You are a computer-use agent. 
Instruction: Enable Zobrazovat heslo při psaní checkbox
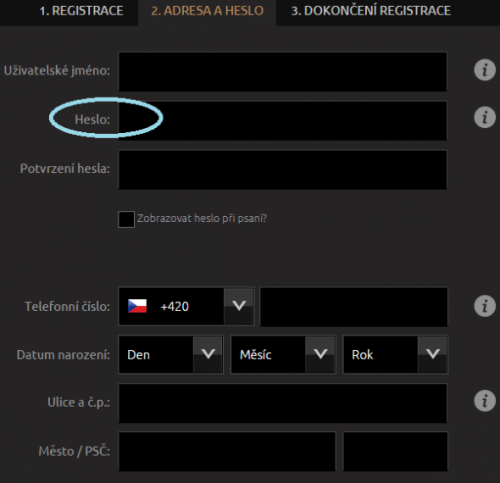pyautogui.click(x=126, y=219)
